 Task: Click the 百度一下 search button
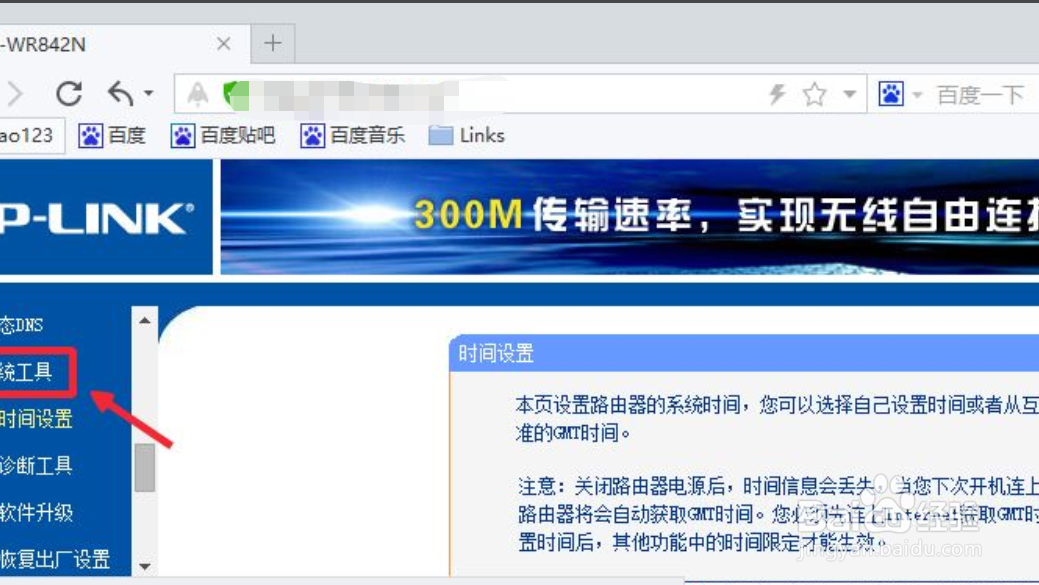point(978,93)
